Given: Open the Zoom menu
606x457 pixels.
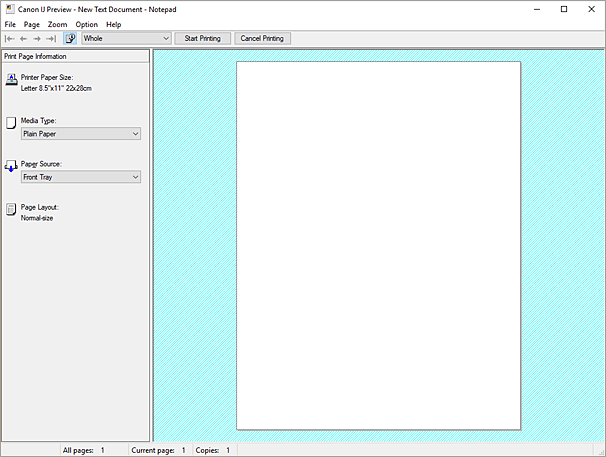Looking at the screenshot, I should [x=57, y=24].
